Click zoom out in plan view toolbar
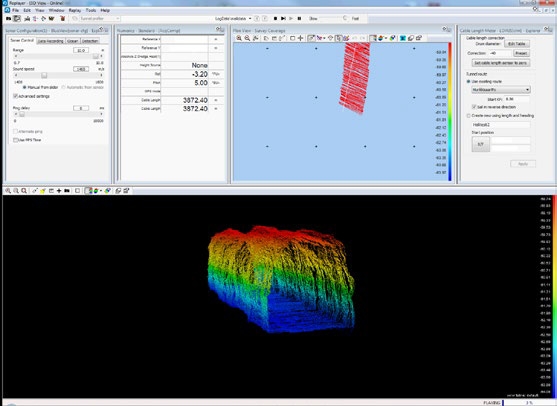This screenshot has height=406, width=557. pyautogui.click(x=247, y=38)
